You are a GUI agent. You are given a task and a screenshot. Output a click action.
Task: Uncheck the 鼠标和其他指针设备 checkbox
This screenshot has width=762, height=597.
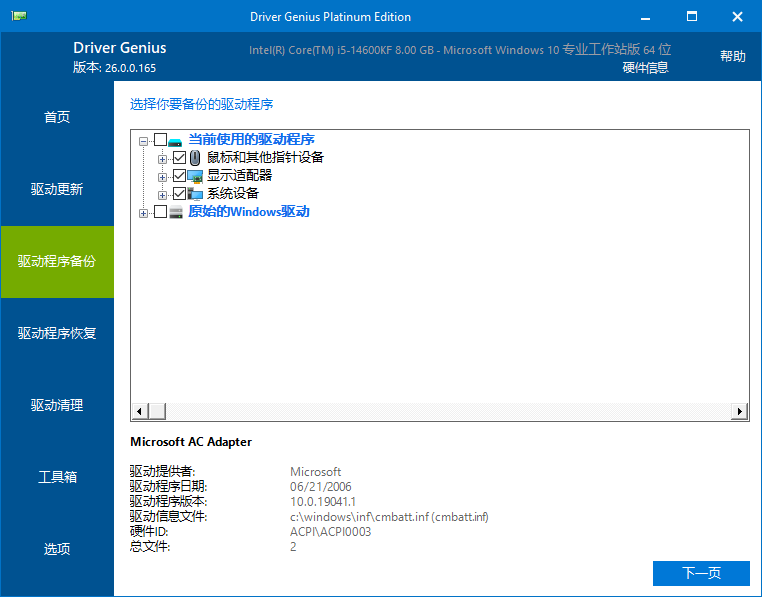179,158
